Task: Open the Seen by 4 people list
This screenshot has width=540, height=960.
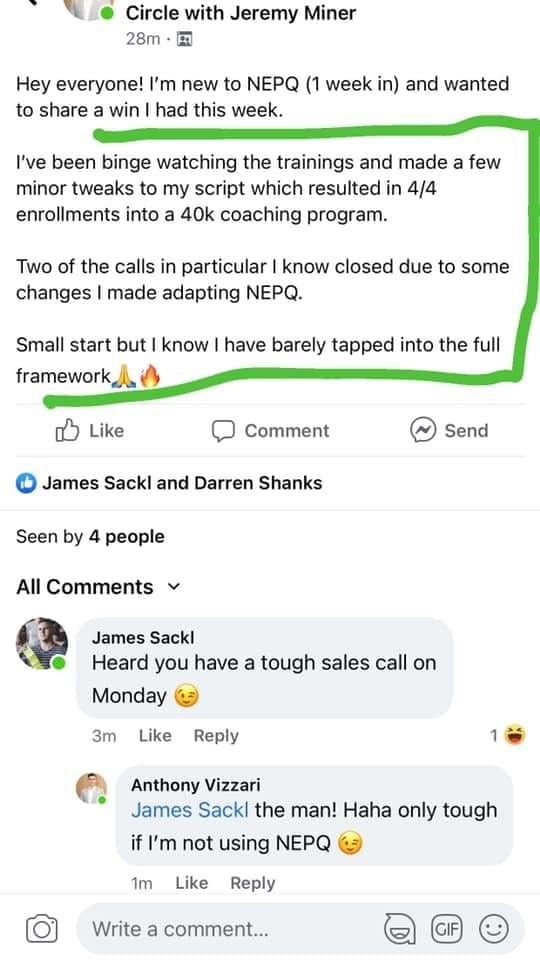Action: pos(90,537)
